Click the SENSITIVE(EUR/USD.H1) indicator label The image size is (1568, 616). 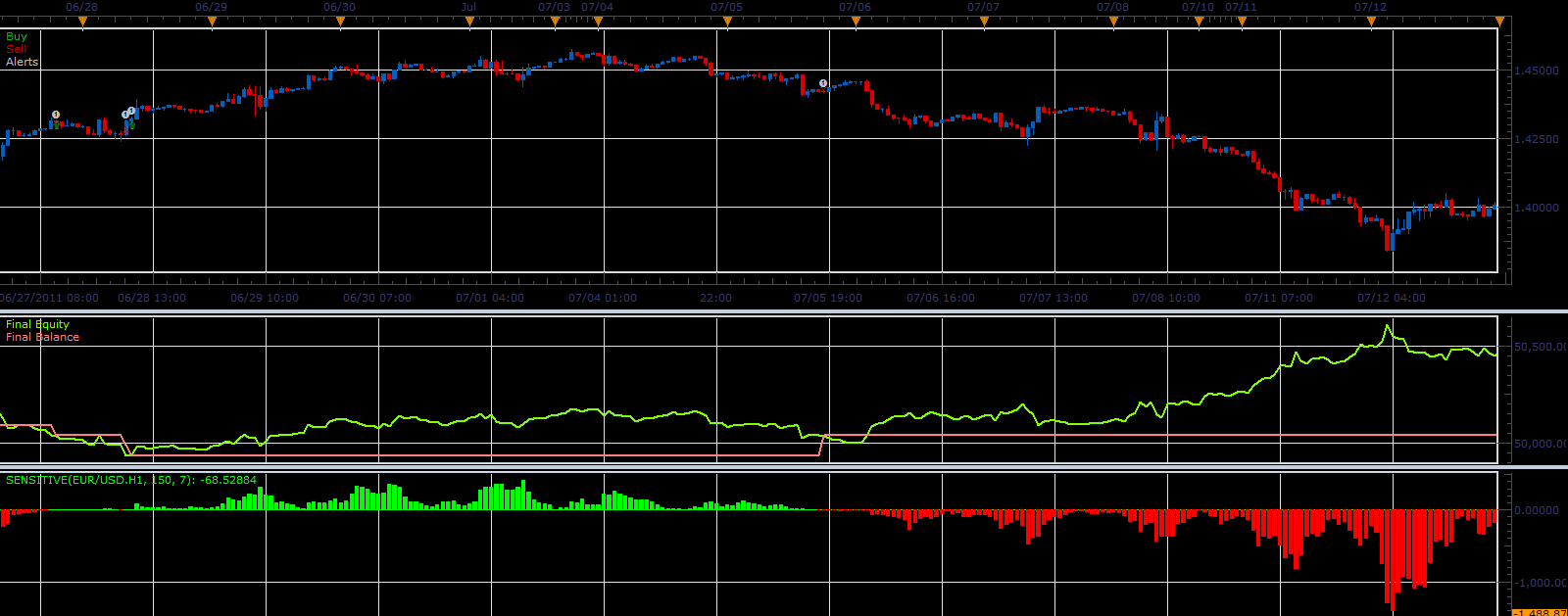(x=131, y=480)
